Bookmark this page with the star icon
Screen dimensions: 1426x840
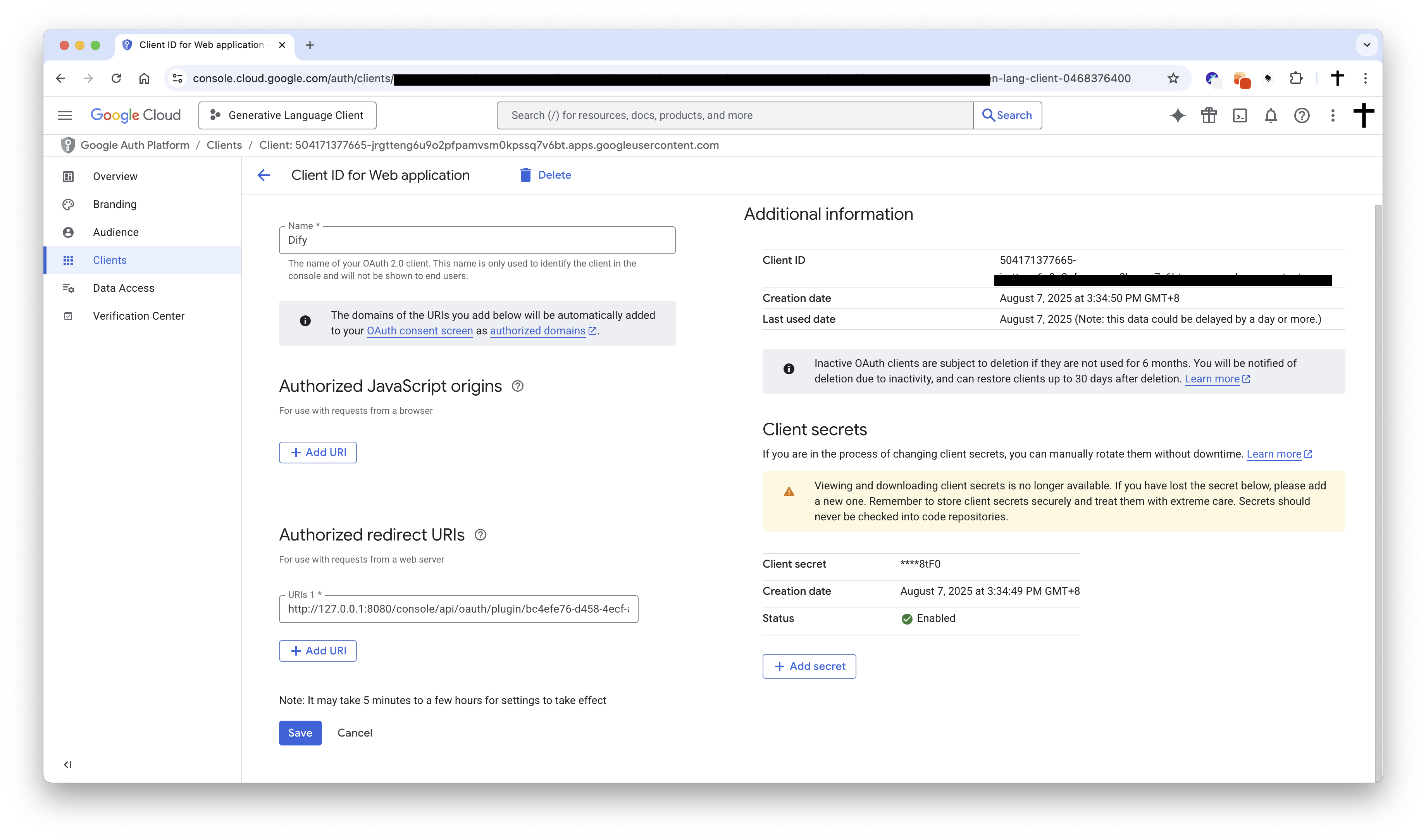coord(1173,78)
